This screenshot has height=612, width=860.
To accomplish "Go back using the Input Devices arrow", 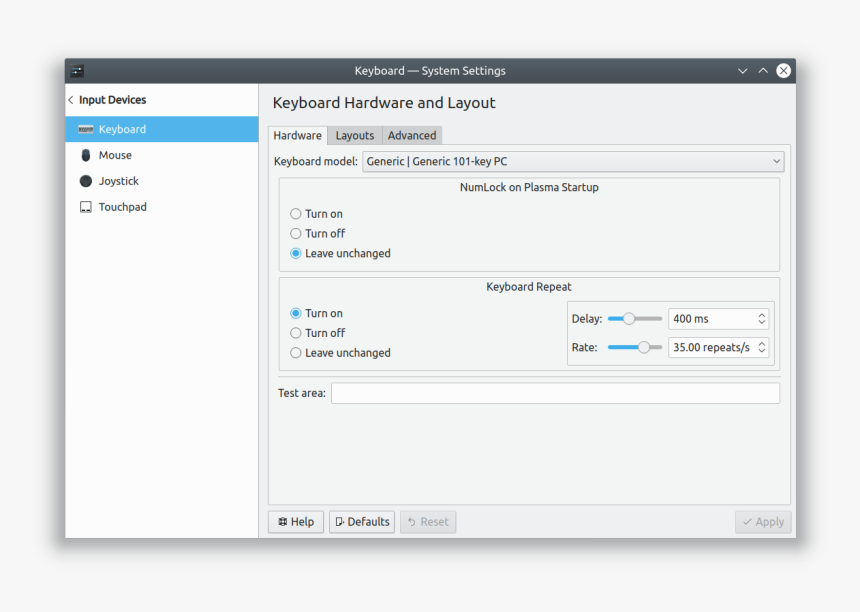I will click(71, 100).
